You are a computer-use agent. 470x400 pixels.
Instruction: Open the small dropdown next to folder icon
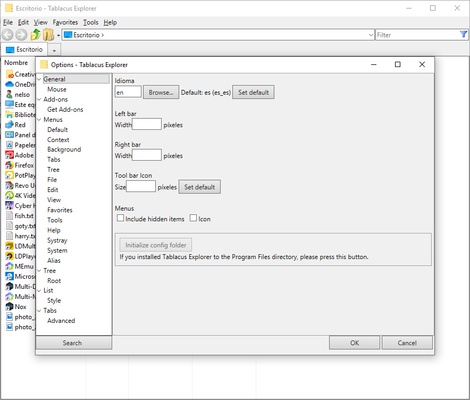(x=58, y=35)
